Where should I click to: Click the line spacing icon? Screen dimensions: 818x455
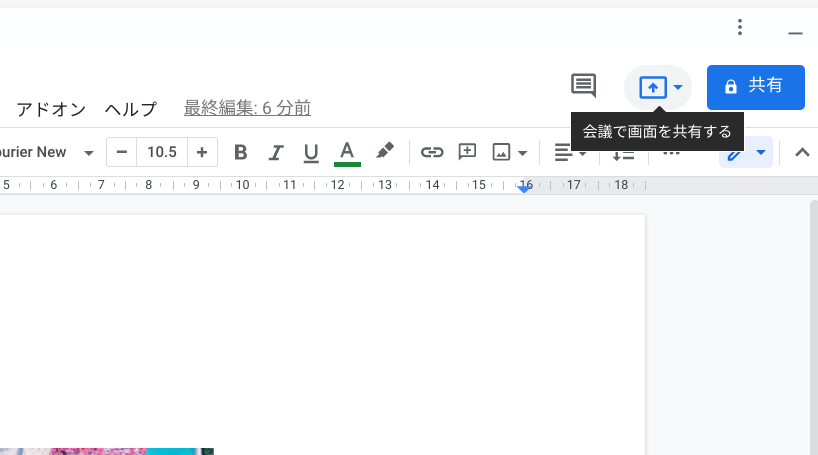click(623, 153)
